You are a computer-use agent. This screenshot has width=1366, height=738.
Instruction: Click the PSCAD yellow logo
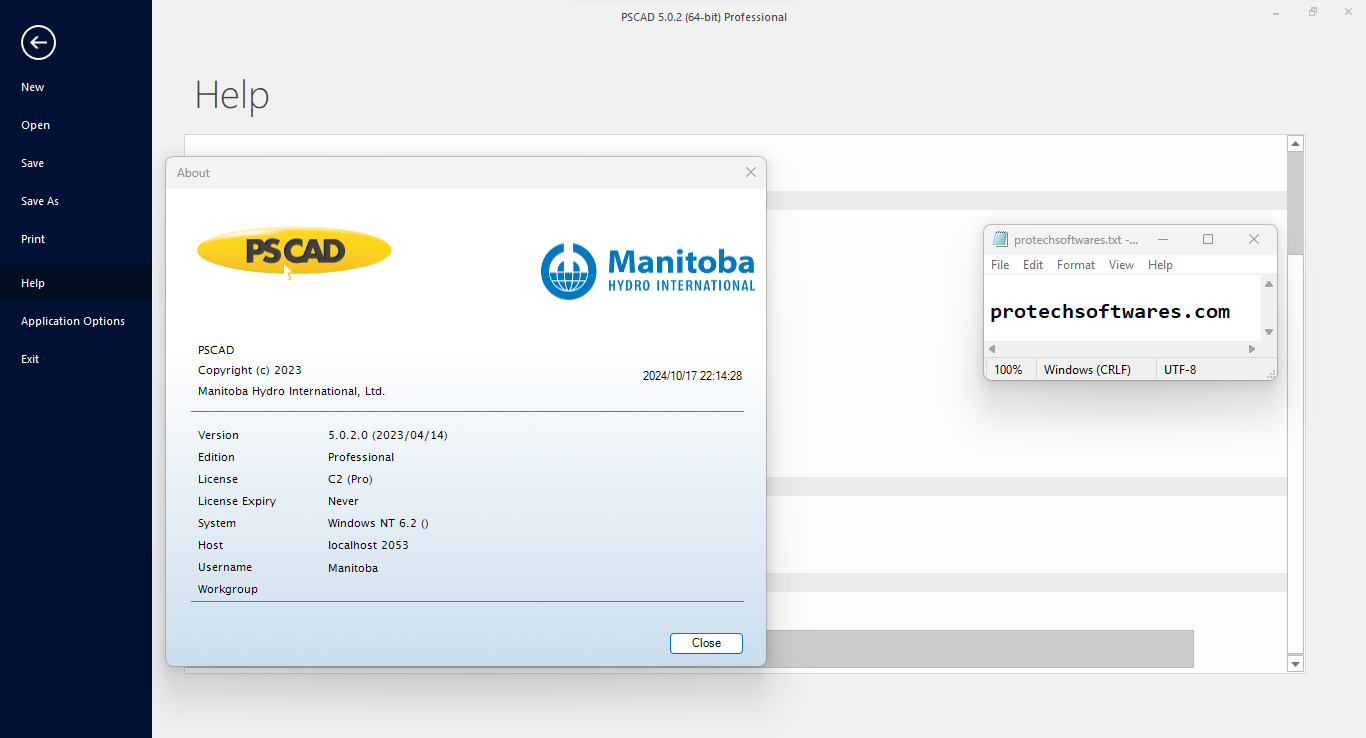(x=294, y=250)
